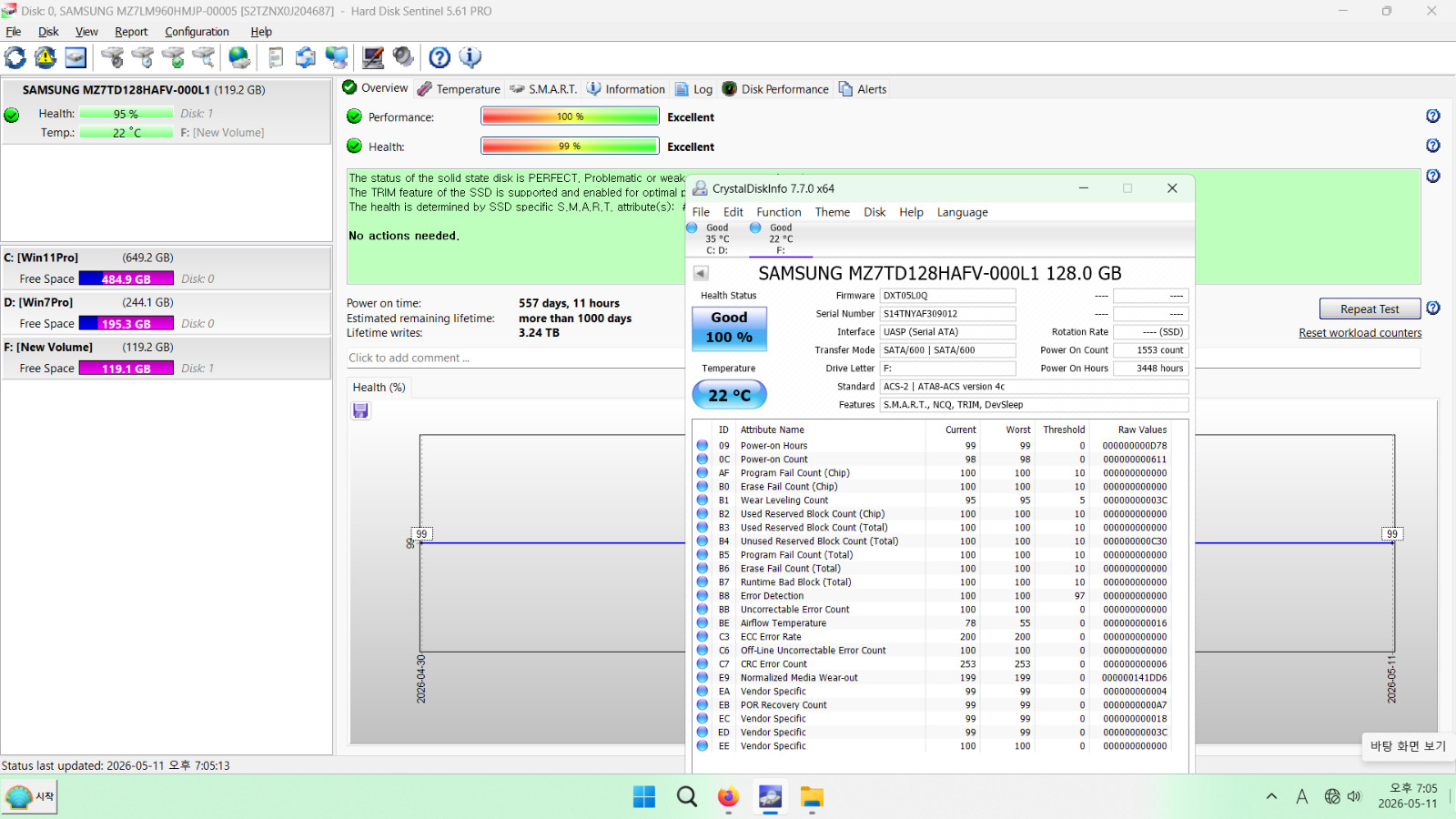
Task: Click the hard disk with green check icon
Action: (173, 57)
